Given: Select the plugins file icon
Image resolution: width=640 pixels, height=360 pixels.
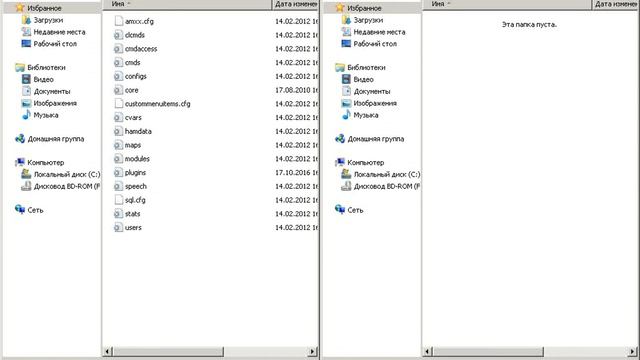Looking at the screenshot, I should (x=118, y=173).
